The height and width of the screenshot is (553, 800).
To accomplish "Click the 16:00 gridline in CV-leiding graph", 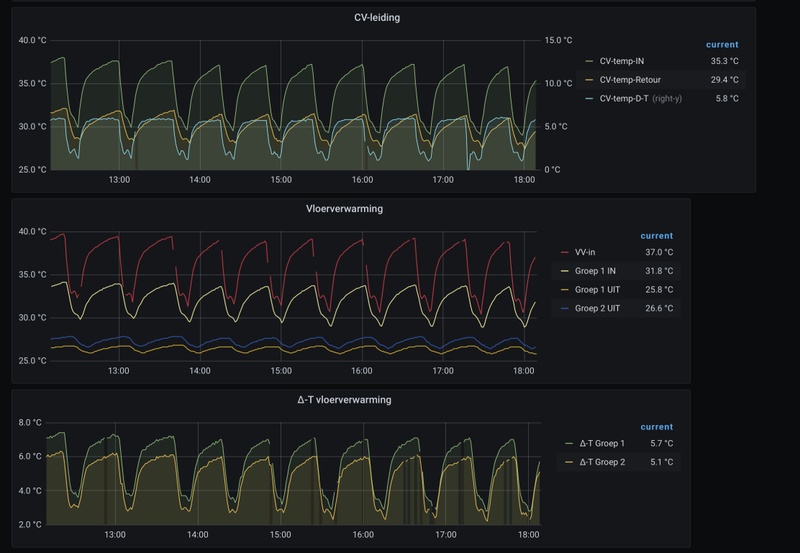I will click(x=363, y=105).
